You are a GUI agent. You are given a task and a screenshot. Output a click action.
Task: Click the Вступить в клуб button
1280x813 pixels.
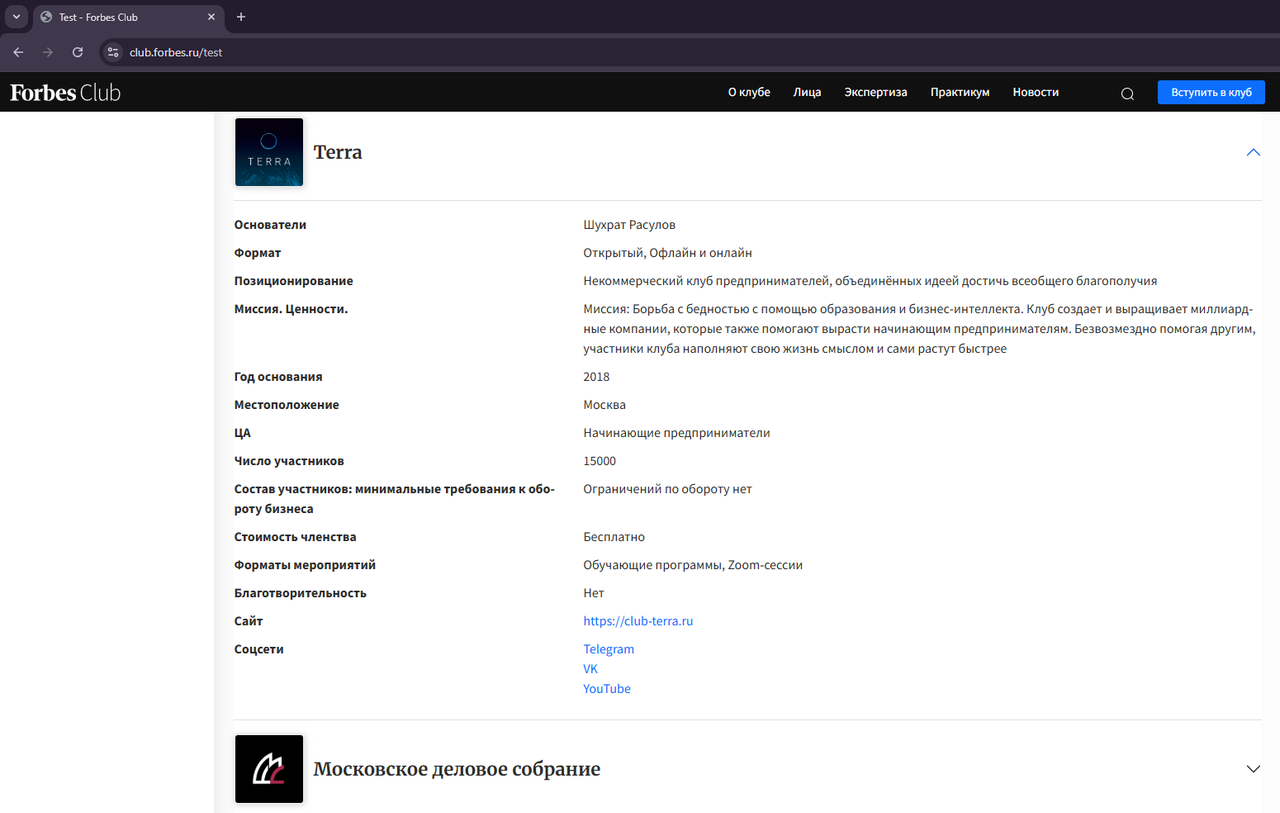coord(1211,92)
